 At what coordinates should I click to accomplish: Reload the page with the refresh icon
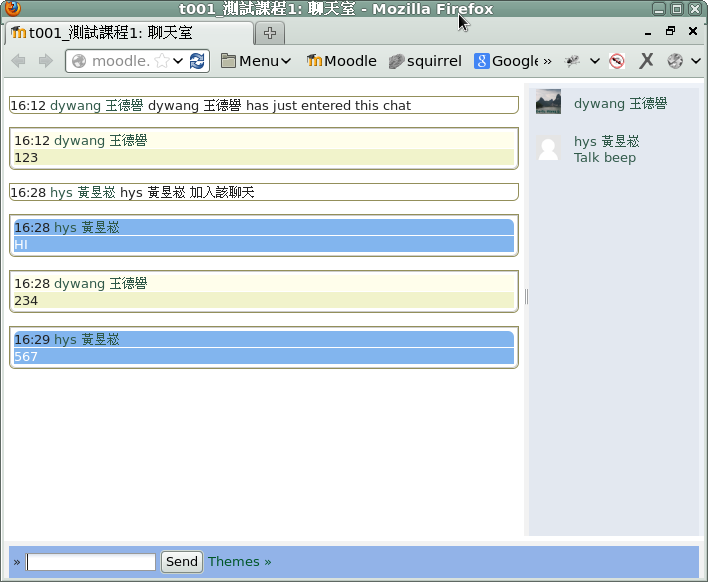tap(197, 61)
